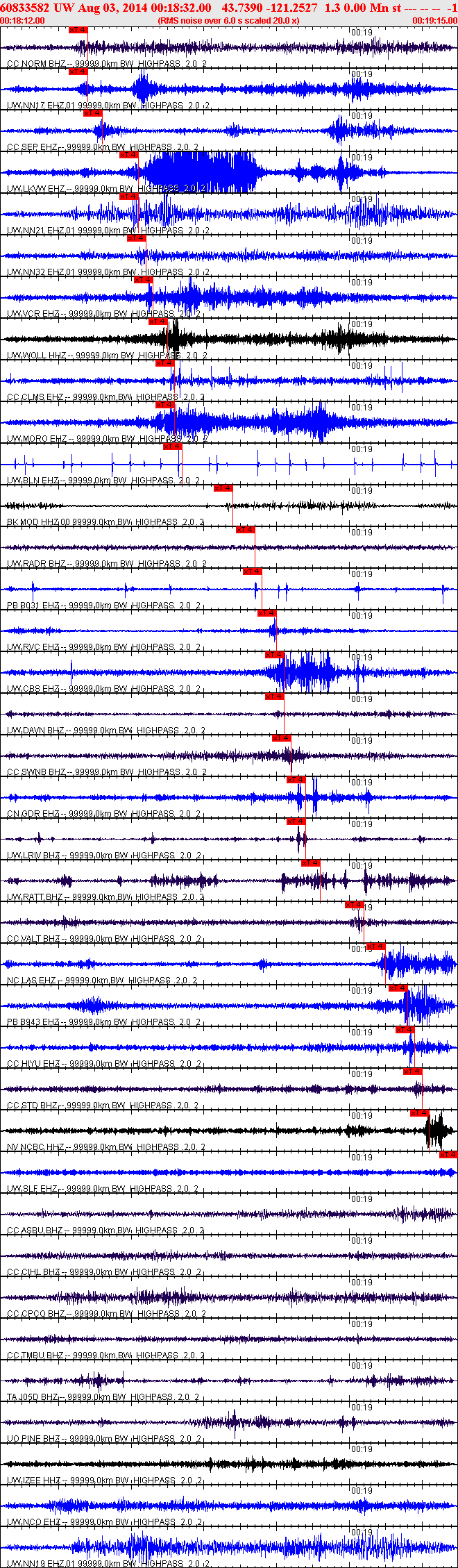The height and width of the screenshot is (1568, 458).
Task: Click the RMS noise scaling note
Action: coord(229,21)
